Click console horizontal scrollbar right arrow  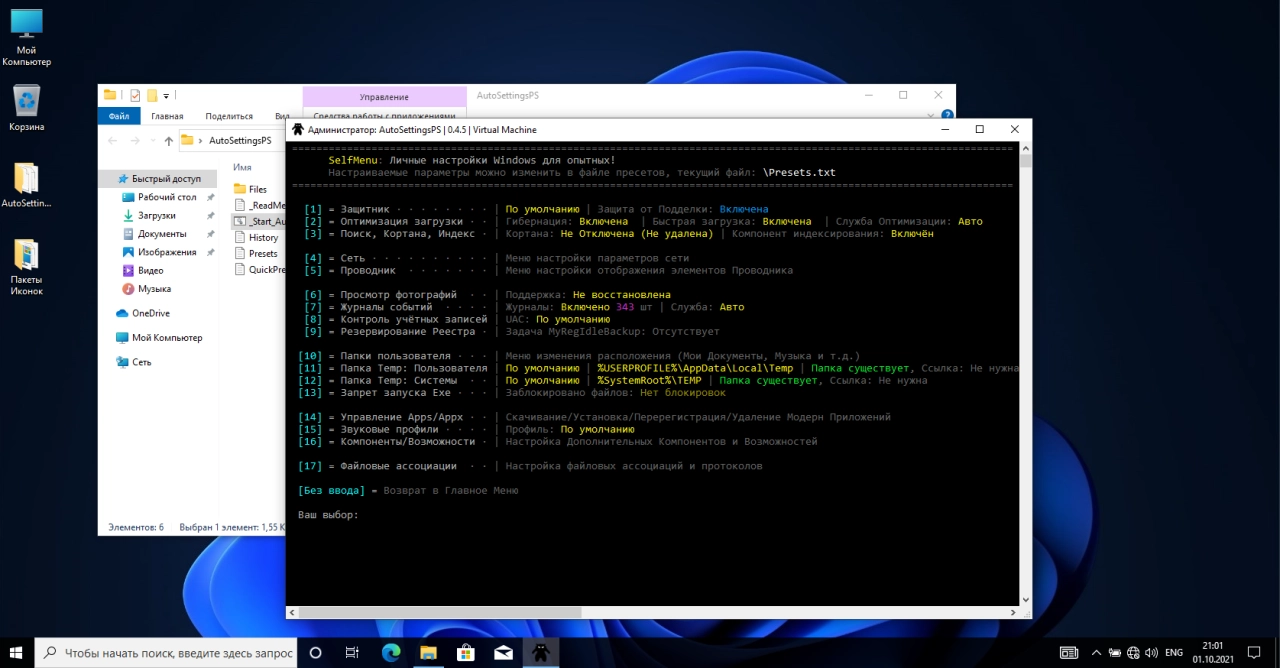click(x=1012, y=612)
